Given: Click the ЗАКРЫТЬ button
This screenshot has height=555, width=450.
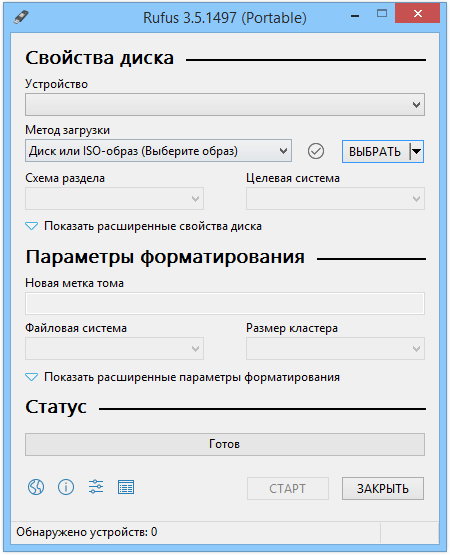Looking at the screenshot, I should pyautogui.click(x=383, y=488).
